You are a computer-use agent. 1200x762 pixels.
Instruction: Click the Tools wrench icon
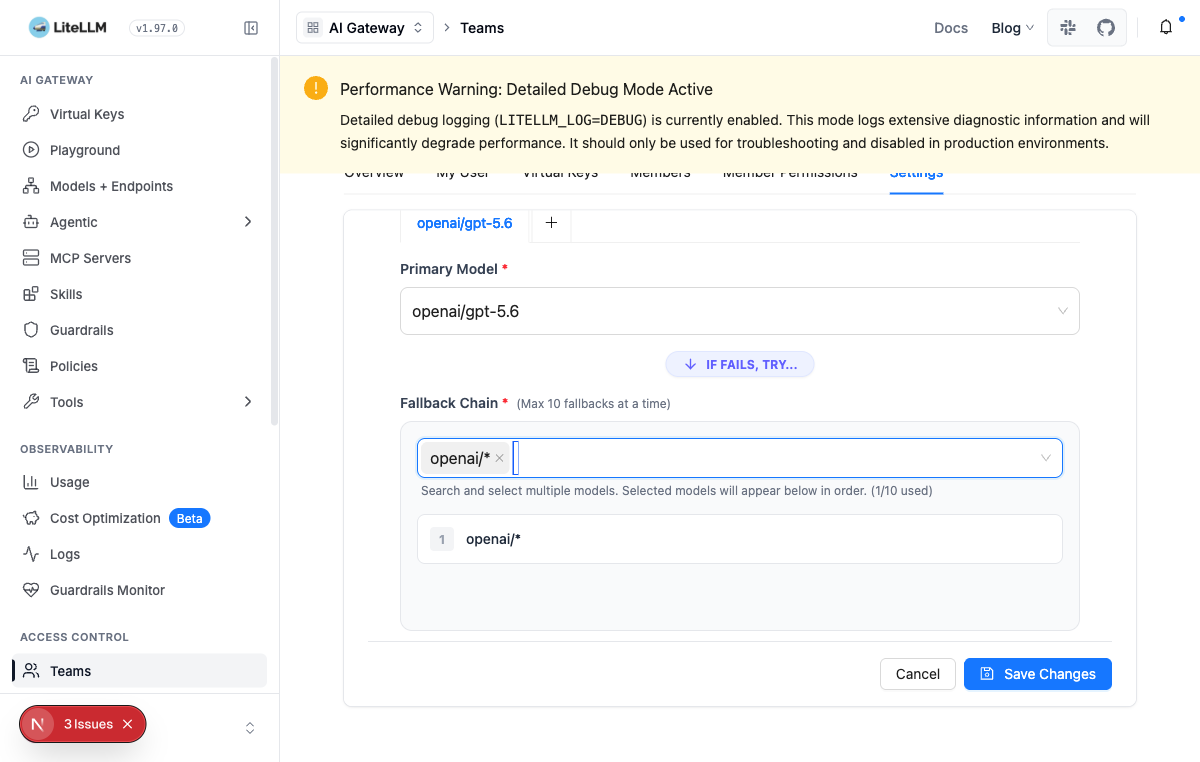(x=31, y=402)
